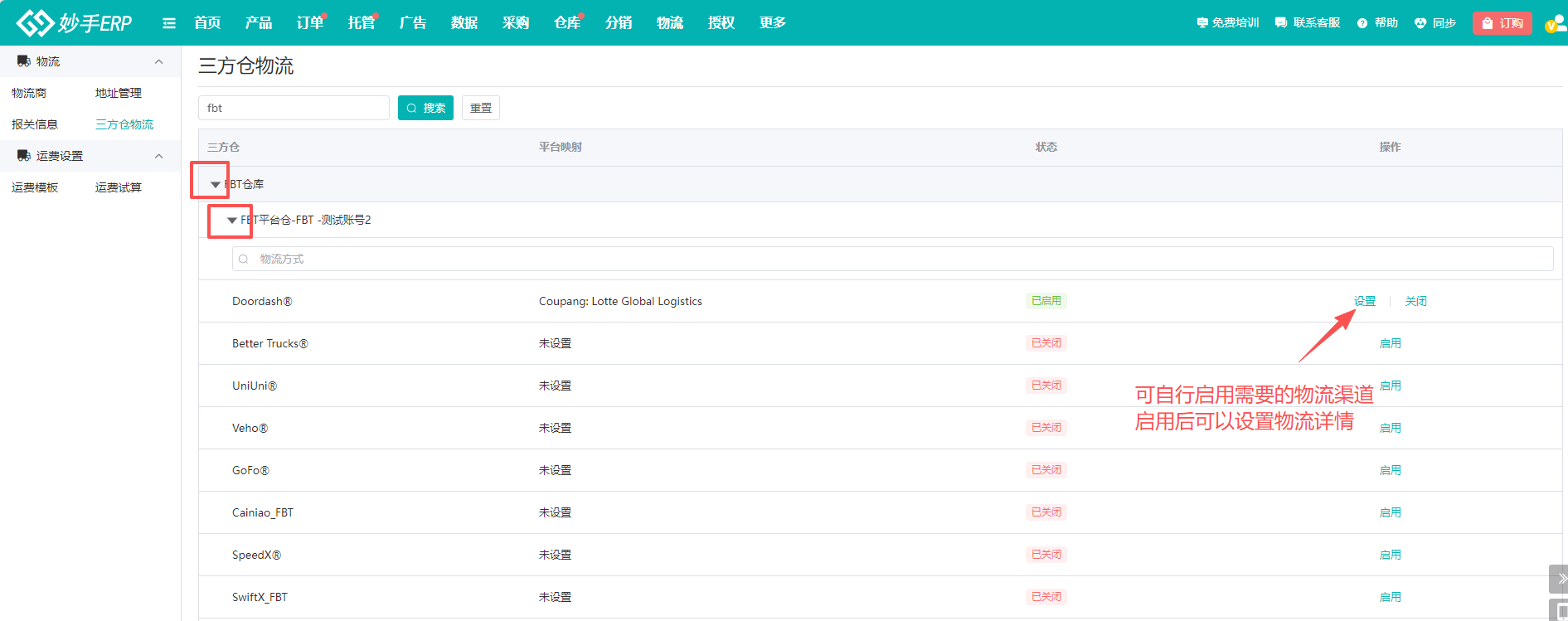The width and height of the screenshot is (1568, 621).
Task: Toggle the hamburger menu icon
Action: tap(169, 23)
